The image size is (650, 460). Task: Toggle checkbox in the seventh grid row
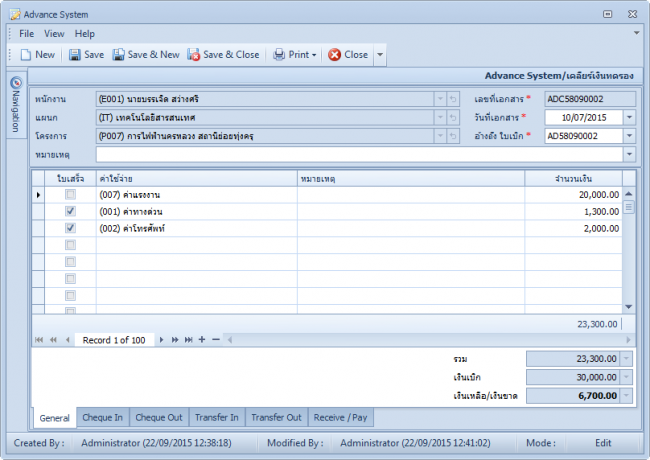coord(70,295)
